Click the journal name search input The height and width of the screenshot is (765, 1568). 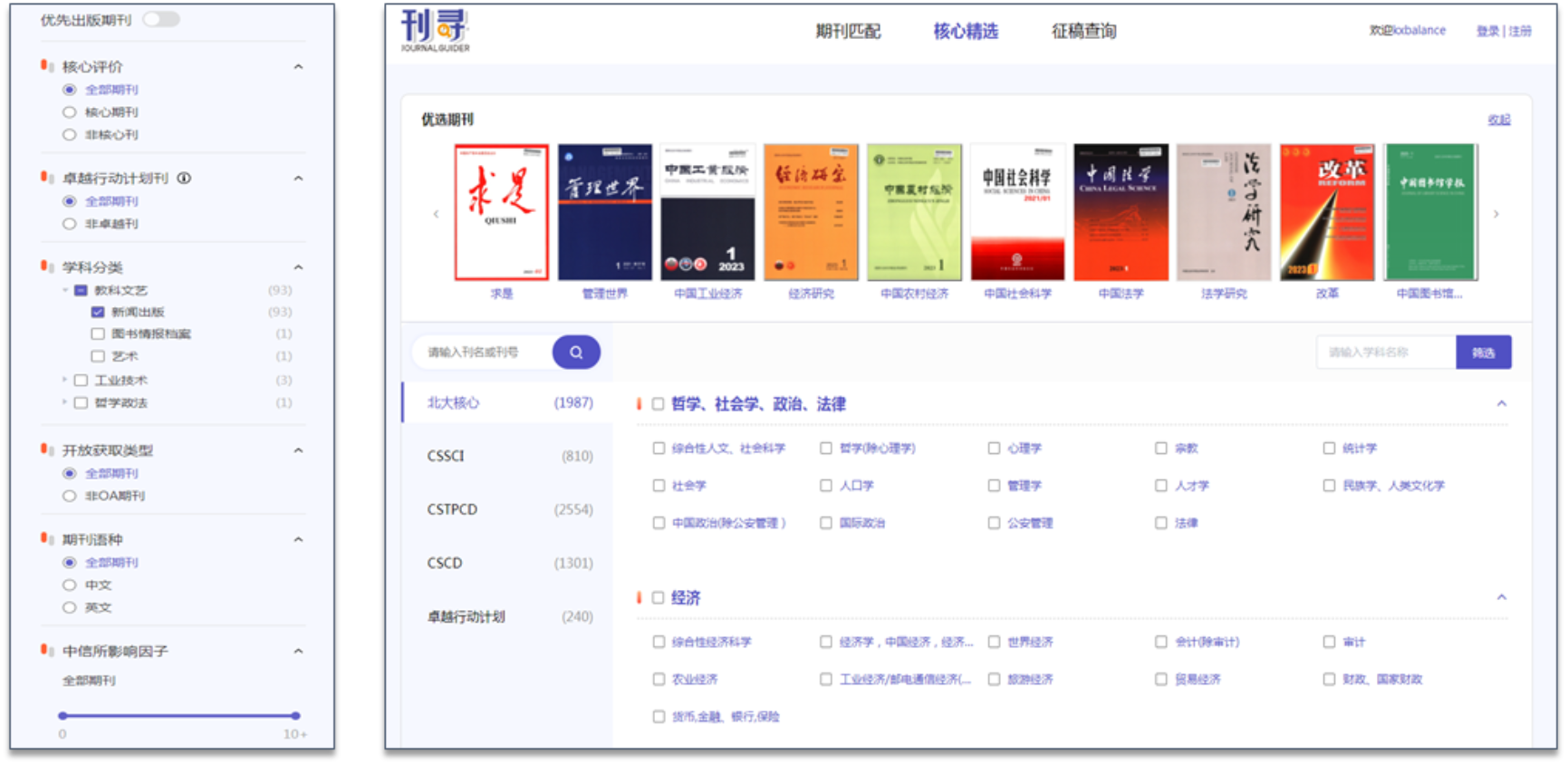click(483, 353)
